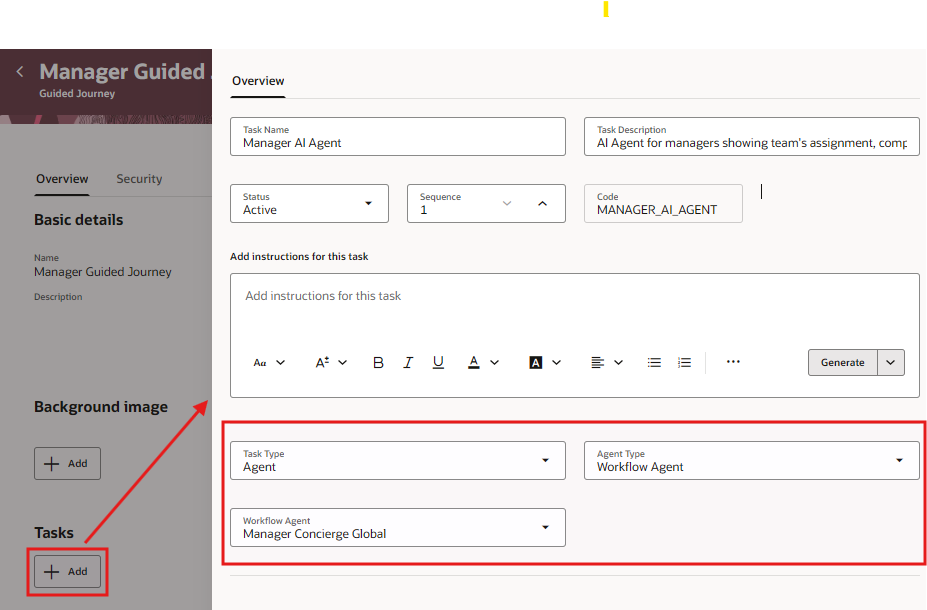This screenshot has width=927, height=610.
Task: Toggle bold formatting in instructions editor
Action: tap(378, 362)
